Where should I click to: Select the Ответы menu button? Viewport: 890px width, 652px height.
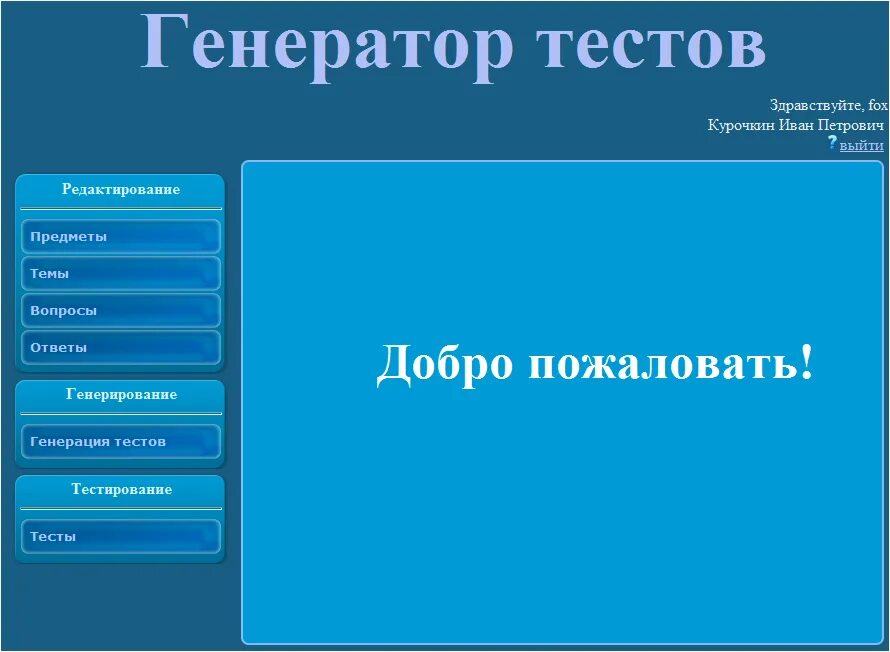point(121,347)
